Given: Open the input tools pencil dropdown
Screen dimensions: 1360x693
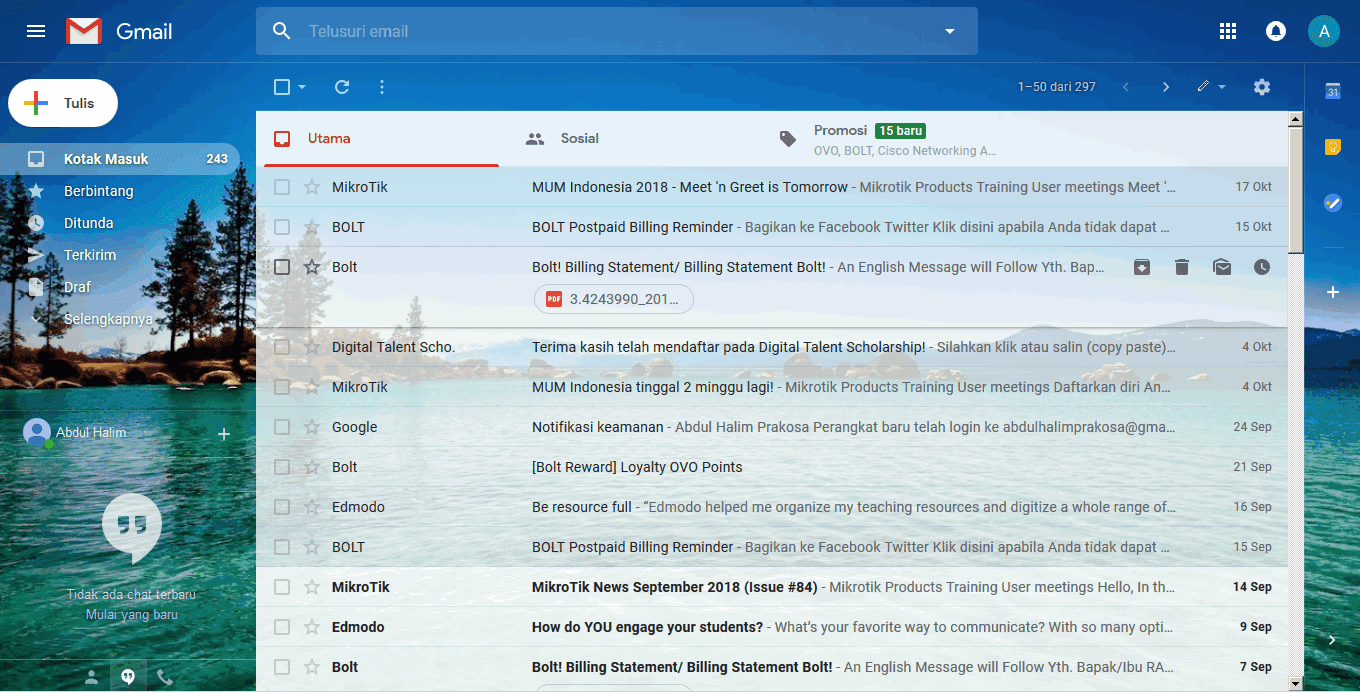Looking at the screenshot, I should 1211,87.
